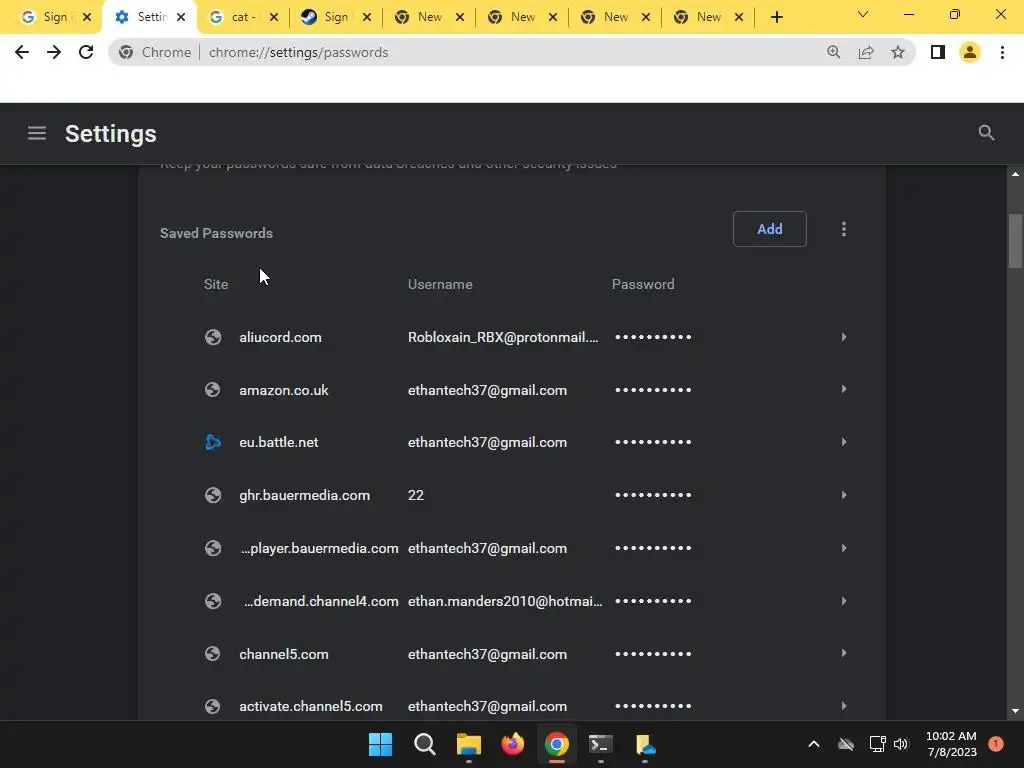Open a new tab with the plus button

coord(776,17)
